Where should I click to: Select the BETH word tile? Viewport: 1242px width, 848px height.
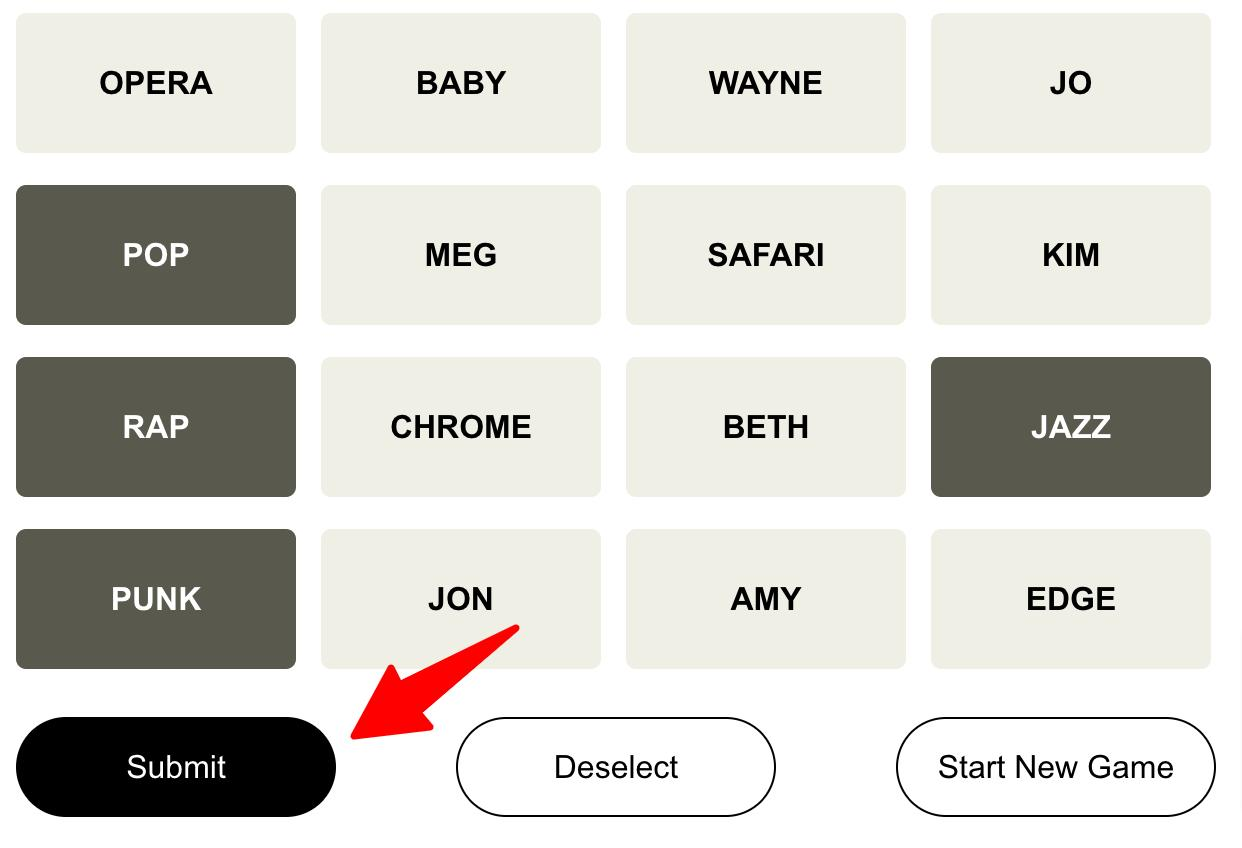point(766,427)
